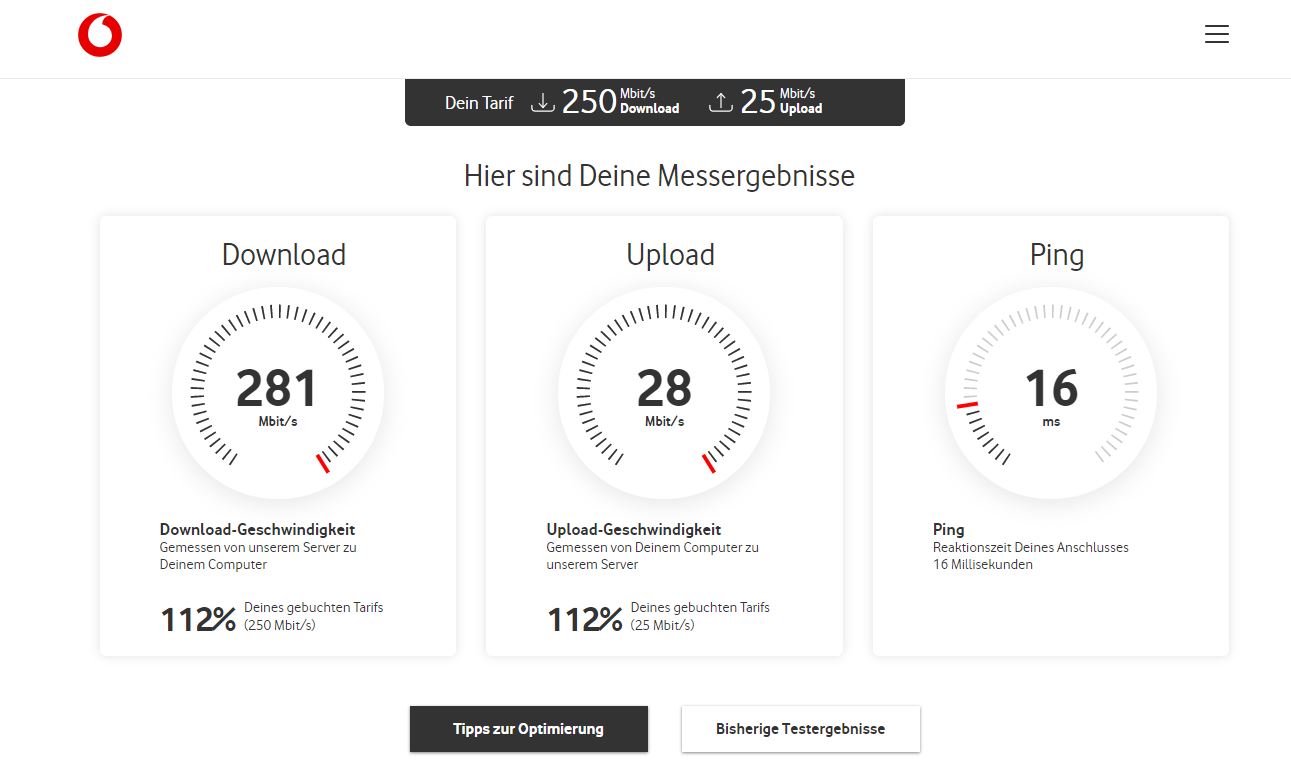The image size is (1291, 784).
Task: Click the Vodafone logo
Action: [101, 33]
